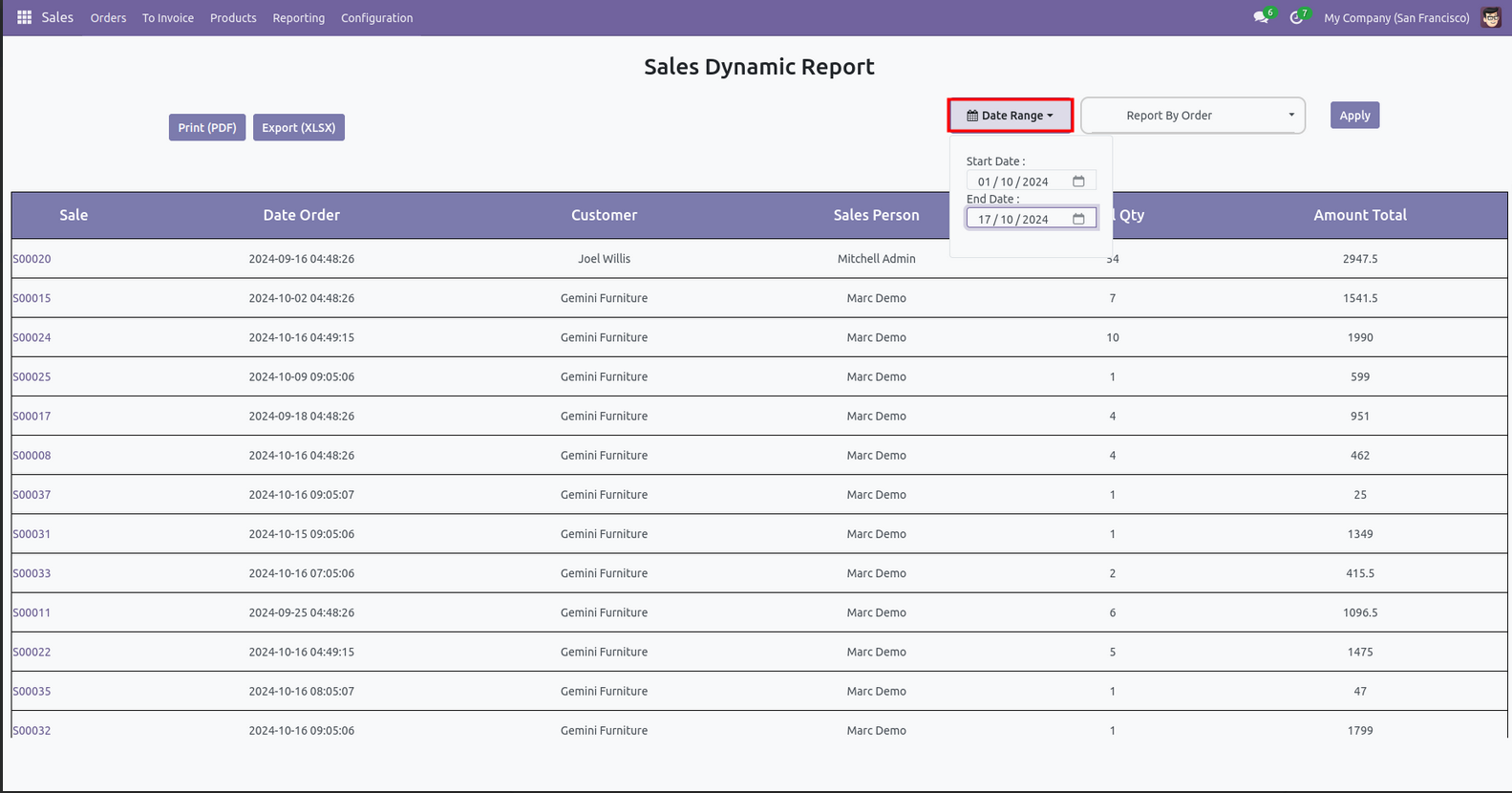Open calendar picker for End Date
This screenshot has height=793, width=1512.
click(x=1078, y=219)
